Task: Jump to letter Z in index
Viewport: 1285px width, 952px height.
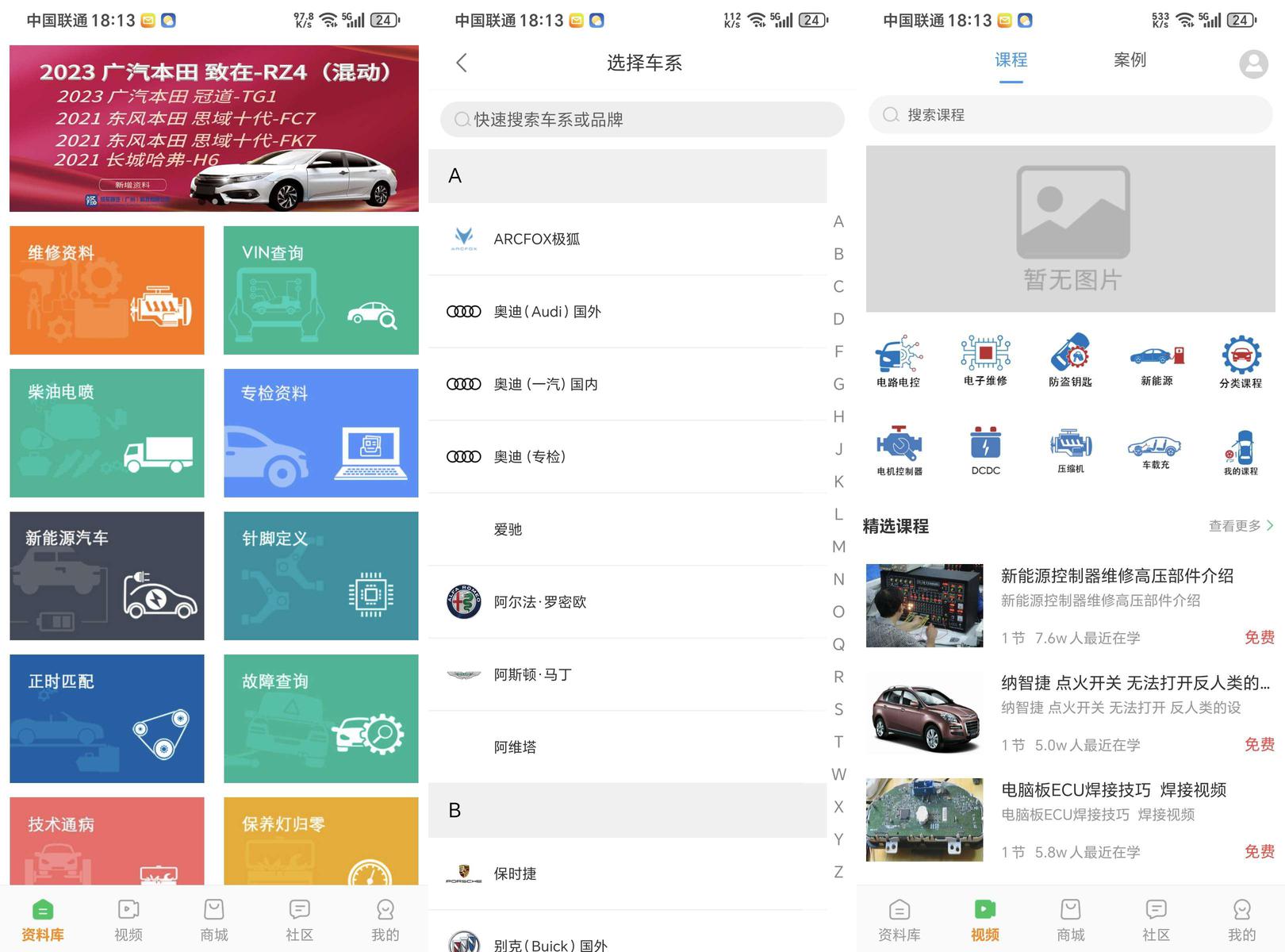Action: (x=838, y=872)
